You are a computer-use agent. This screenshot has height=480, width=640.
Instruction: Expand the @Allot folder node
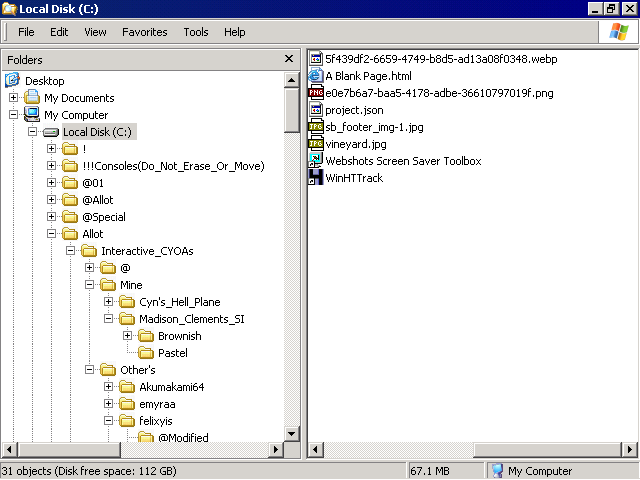pyautogui.click(x=51, y=200)
